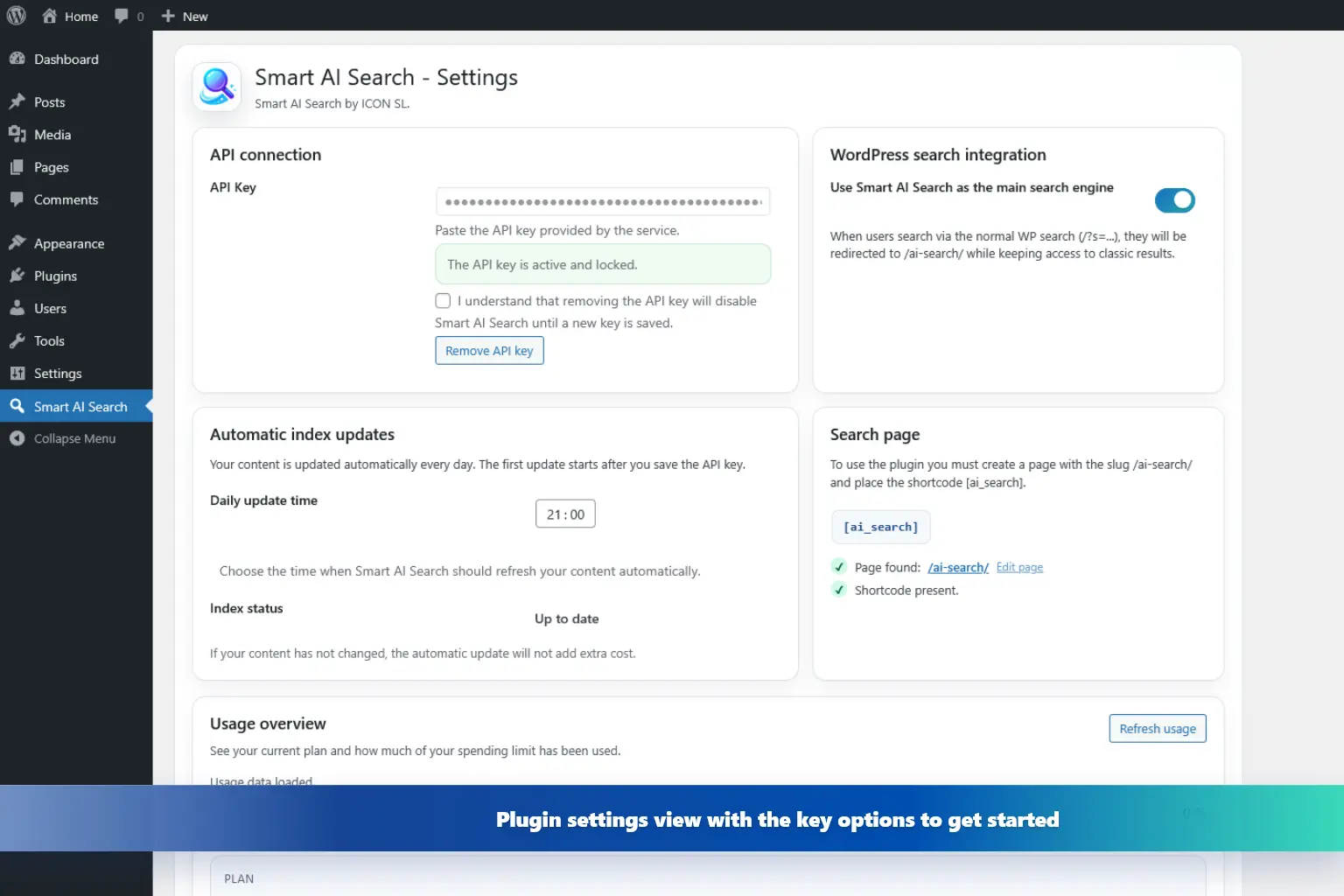Click the 'Index status' label
The width and height of the screenshot is (1344, 896).
247,608
